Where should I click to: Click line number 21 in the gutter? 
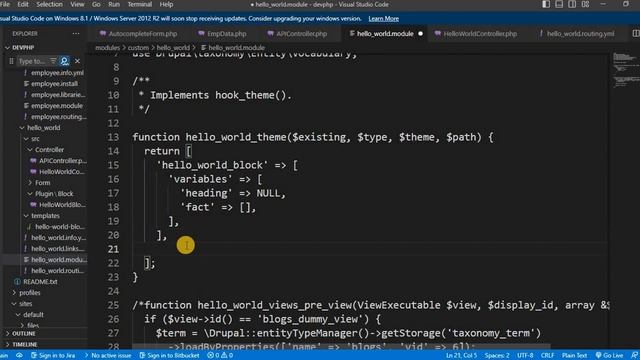coord(113,249)
